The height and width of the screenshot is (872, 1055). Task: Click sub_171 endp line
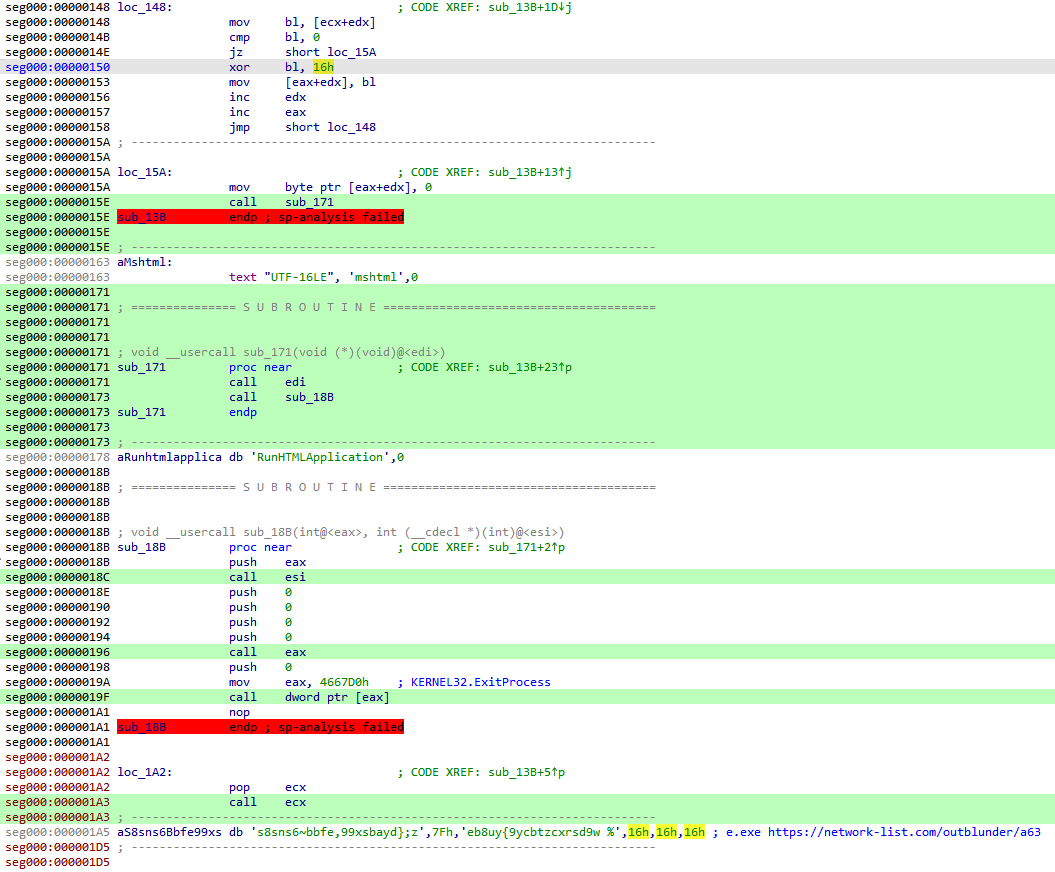(187, 412)
